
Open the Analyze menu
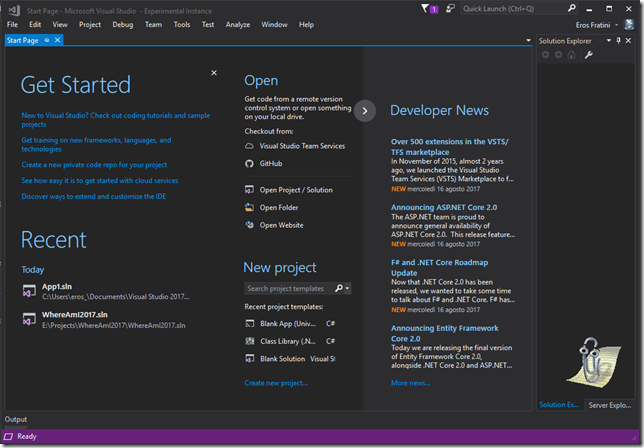click(238, 25)
